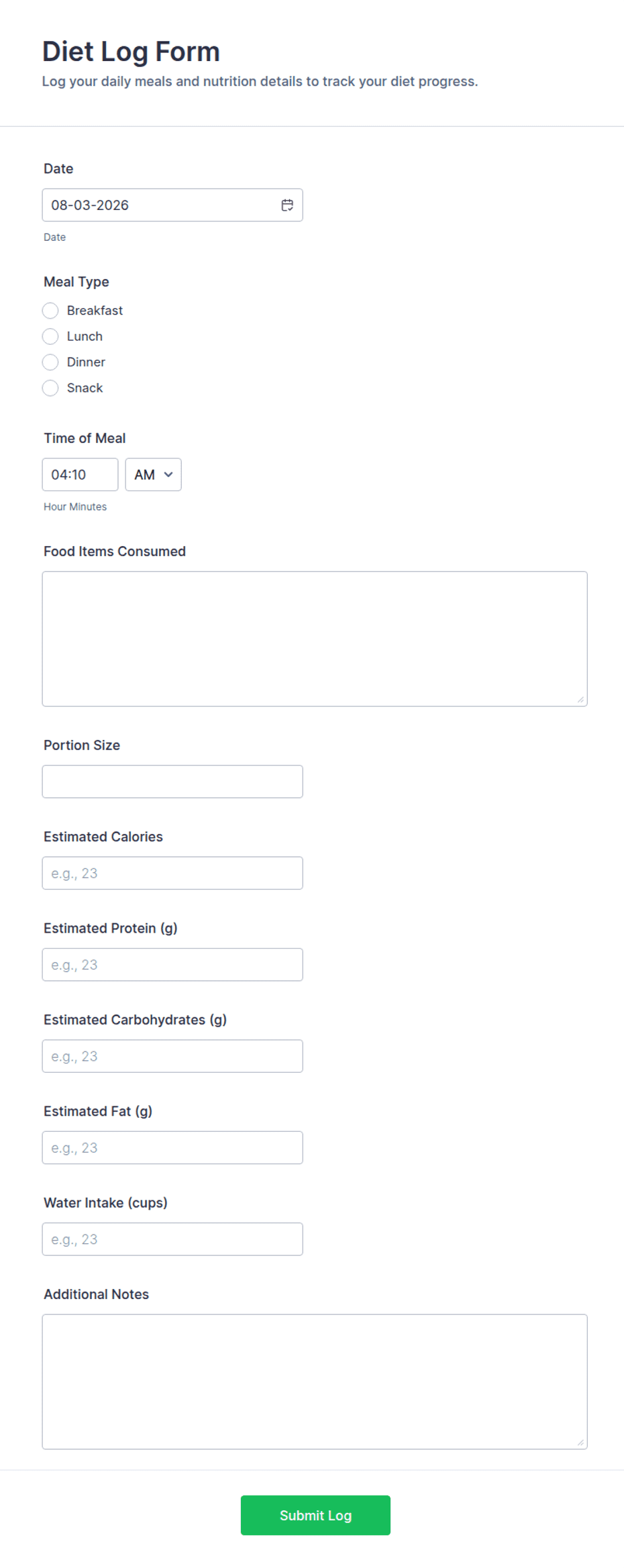Screen dimensions: 624x1568
Task: Focus the Estimated Protein (g) field
Action: pyautogui.click(x=172, y=965)
